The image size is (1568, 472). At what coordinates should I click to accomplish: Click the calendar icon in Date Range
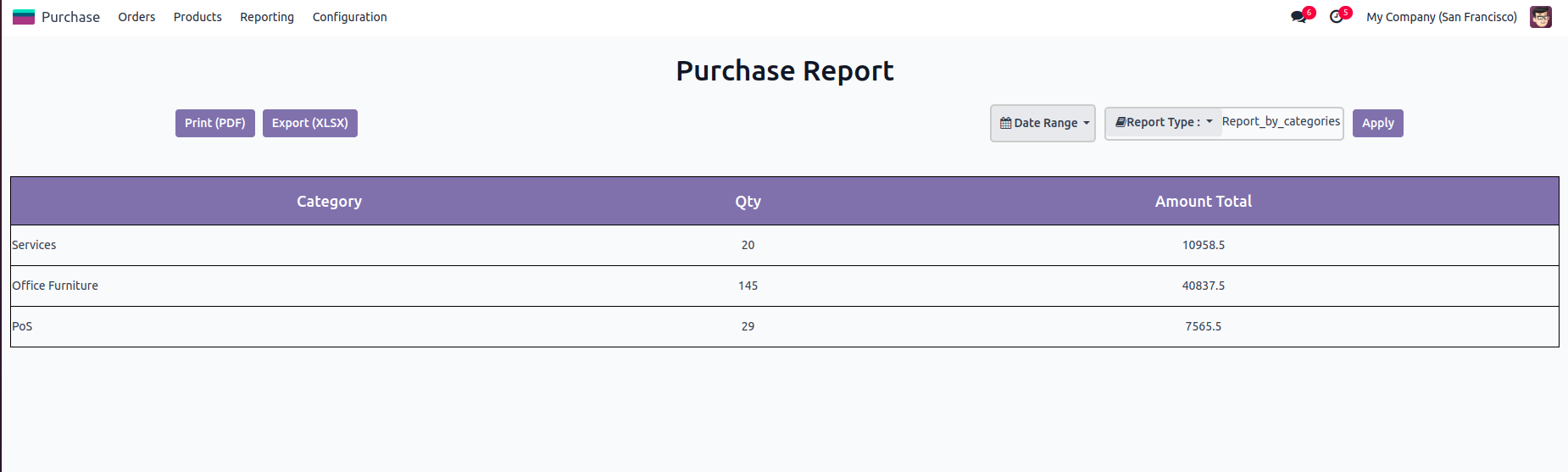[x=1005, y=124]
